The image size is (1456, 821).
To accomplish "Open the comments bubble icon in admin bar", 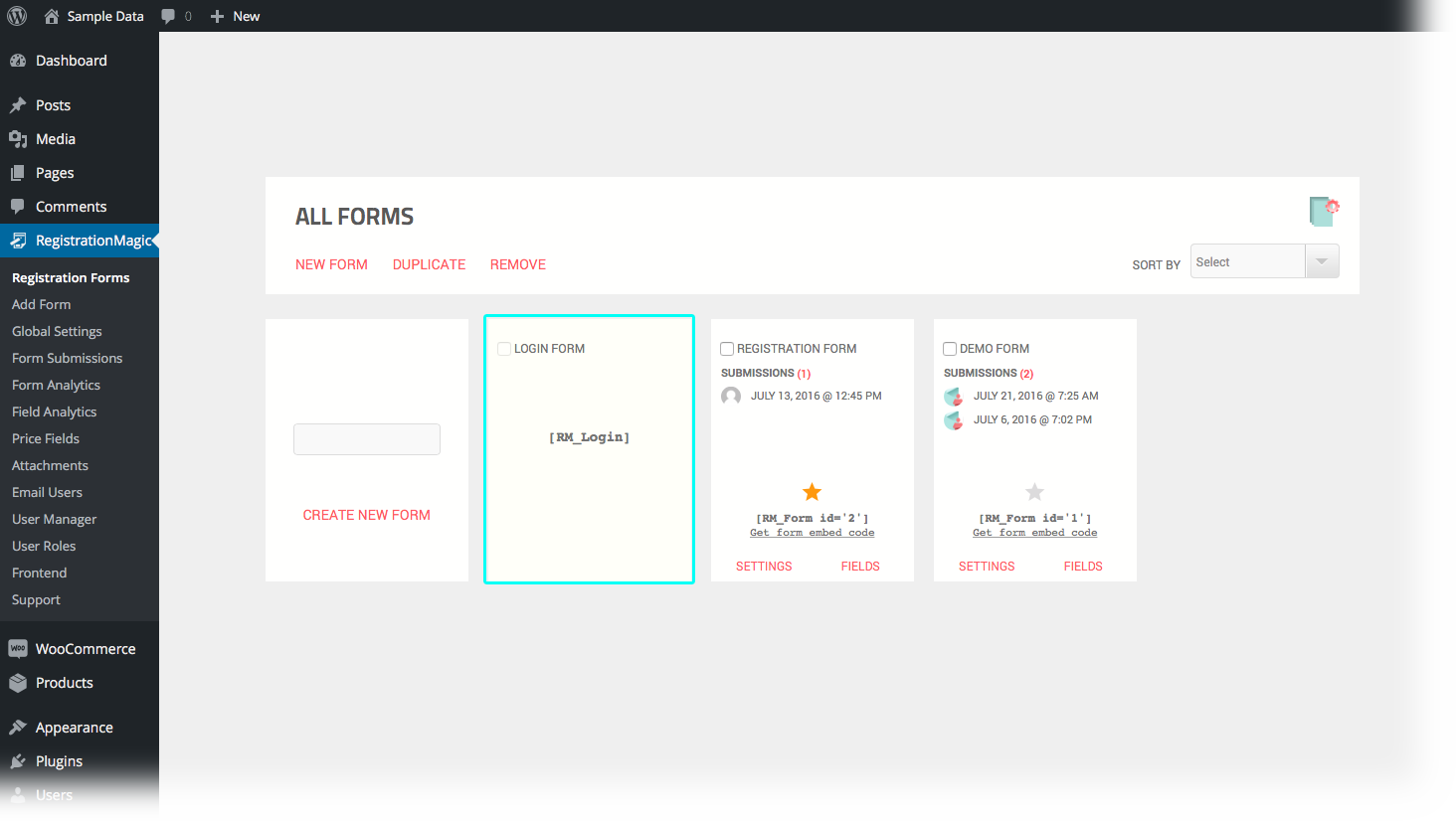I will (x=168, y=16).
